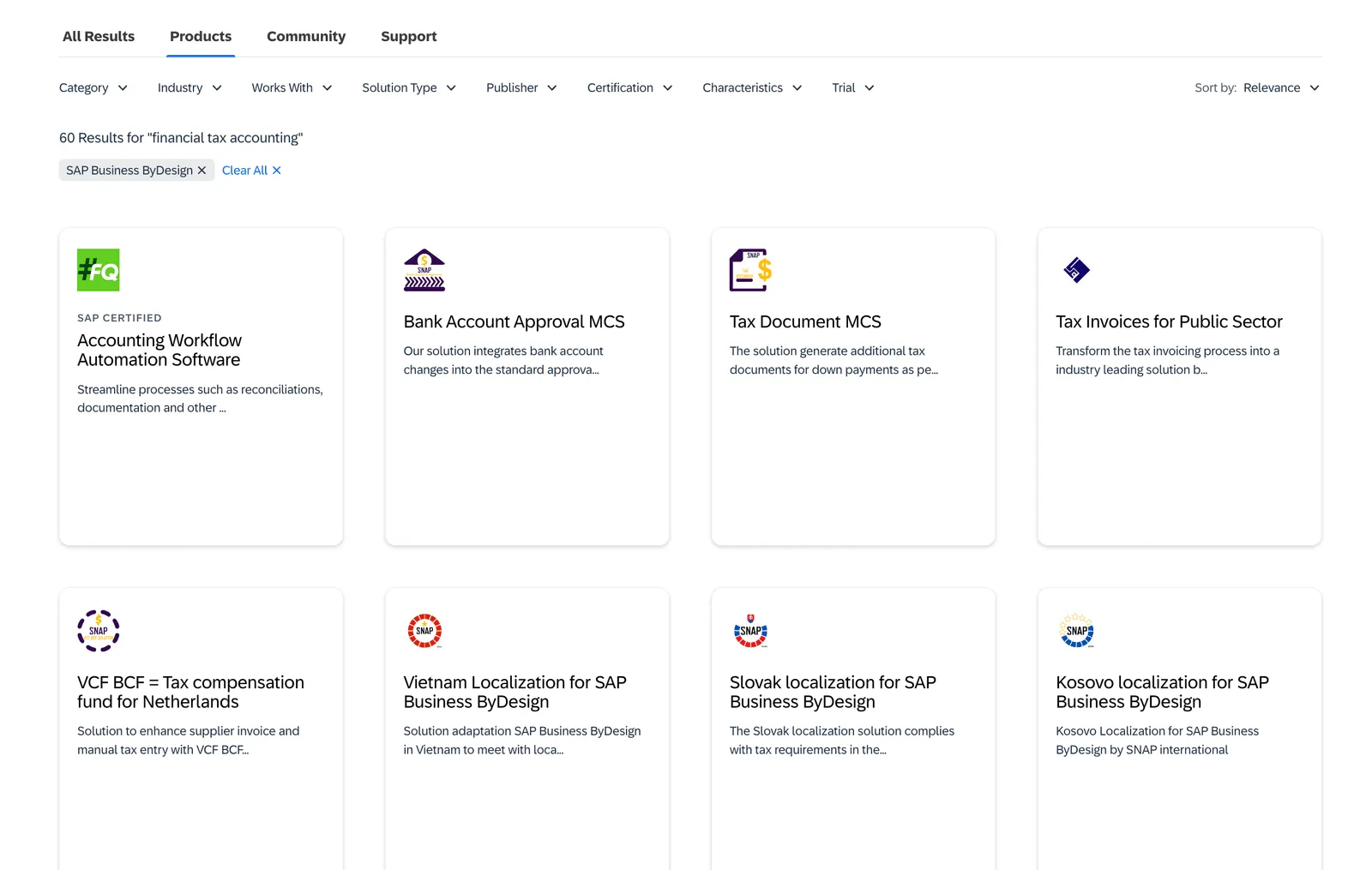Click the VCF BCF SNAP logo icon
The image size is (1372, 870).
99,631
